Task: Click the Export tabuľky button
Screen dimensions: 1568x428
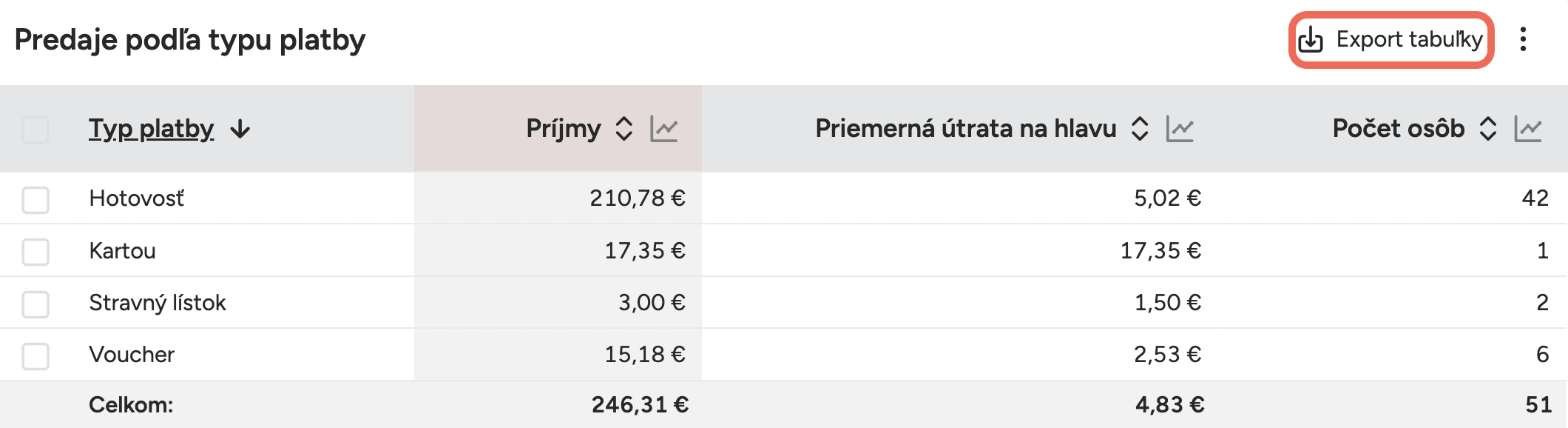Action: (1391, 40)
